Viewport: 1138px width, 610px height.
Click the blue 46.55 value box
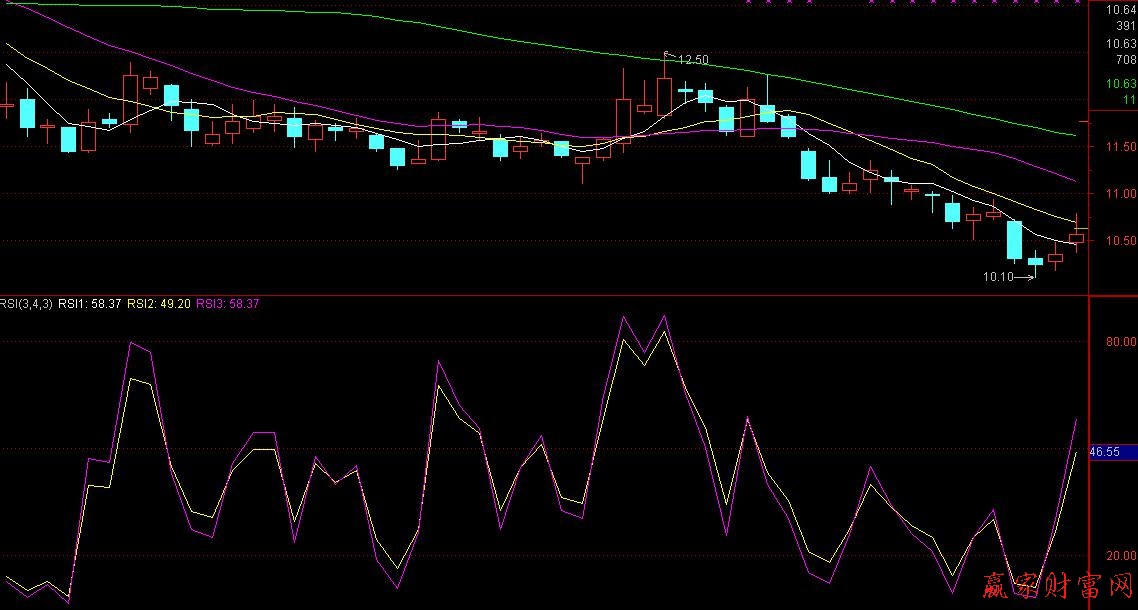1105,452
